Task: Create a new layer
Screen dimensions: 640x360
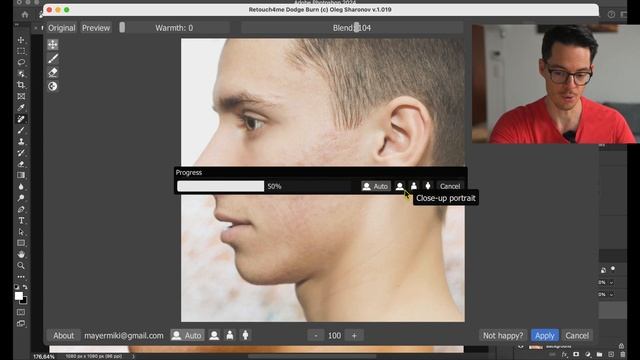Action: [611, 355]
